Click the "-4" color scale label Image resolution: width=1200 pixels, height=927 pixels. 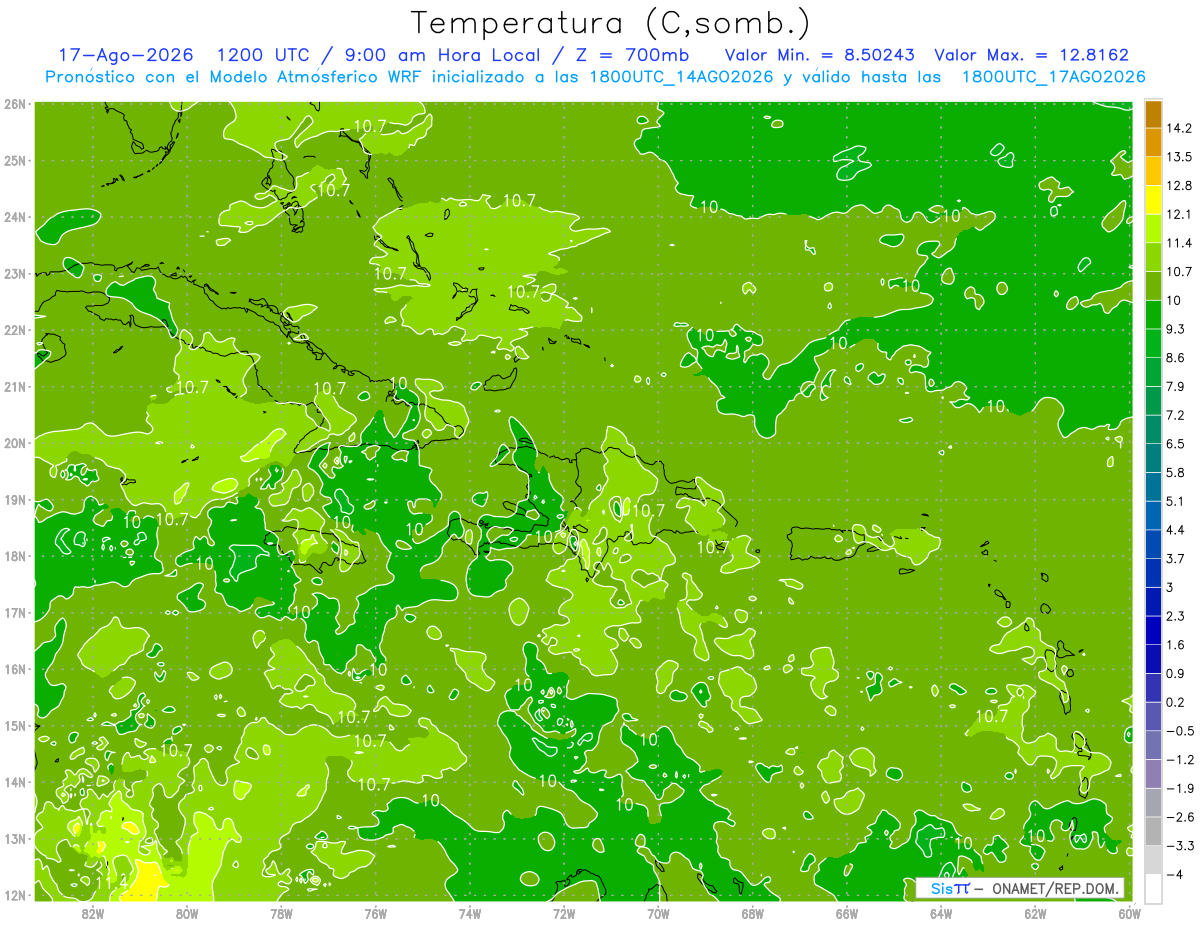click(x=1174, y=873)
